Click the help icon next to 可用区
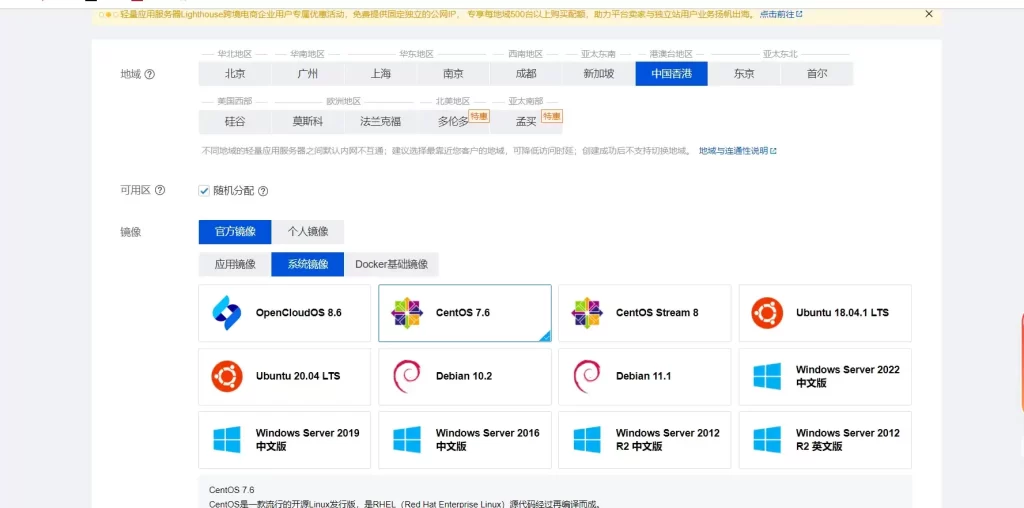 point(159,191)
